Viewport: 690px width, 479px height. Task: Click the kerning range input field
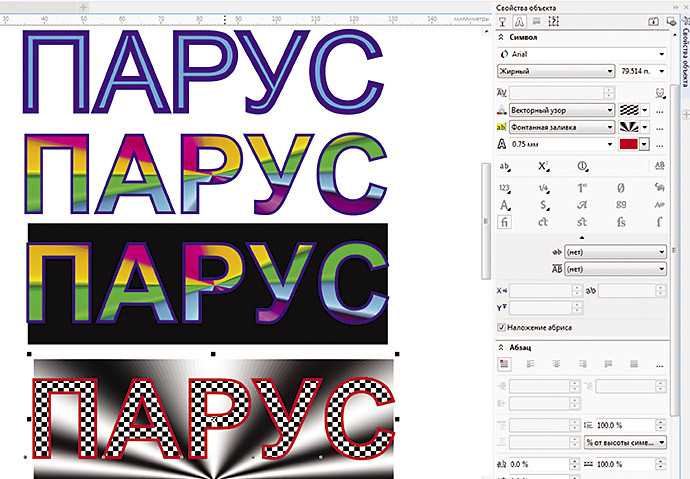click(560, 93)
